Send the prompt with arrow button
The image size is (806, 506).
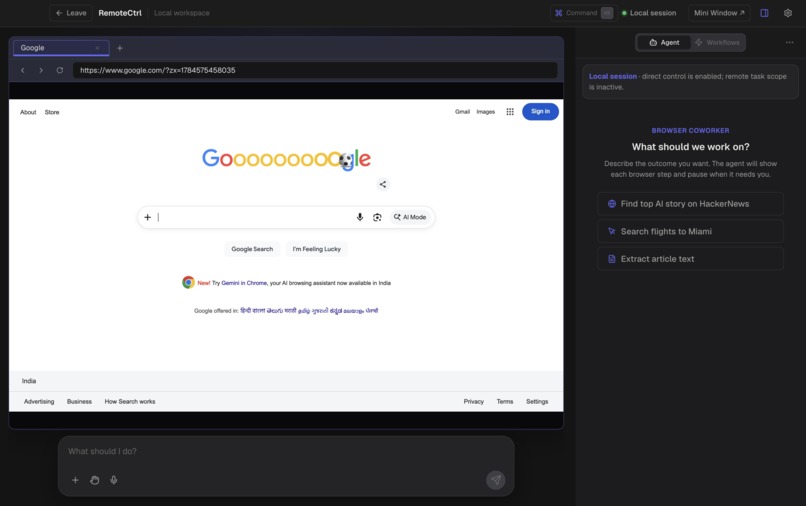(x=496, y=480)
